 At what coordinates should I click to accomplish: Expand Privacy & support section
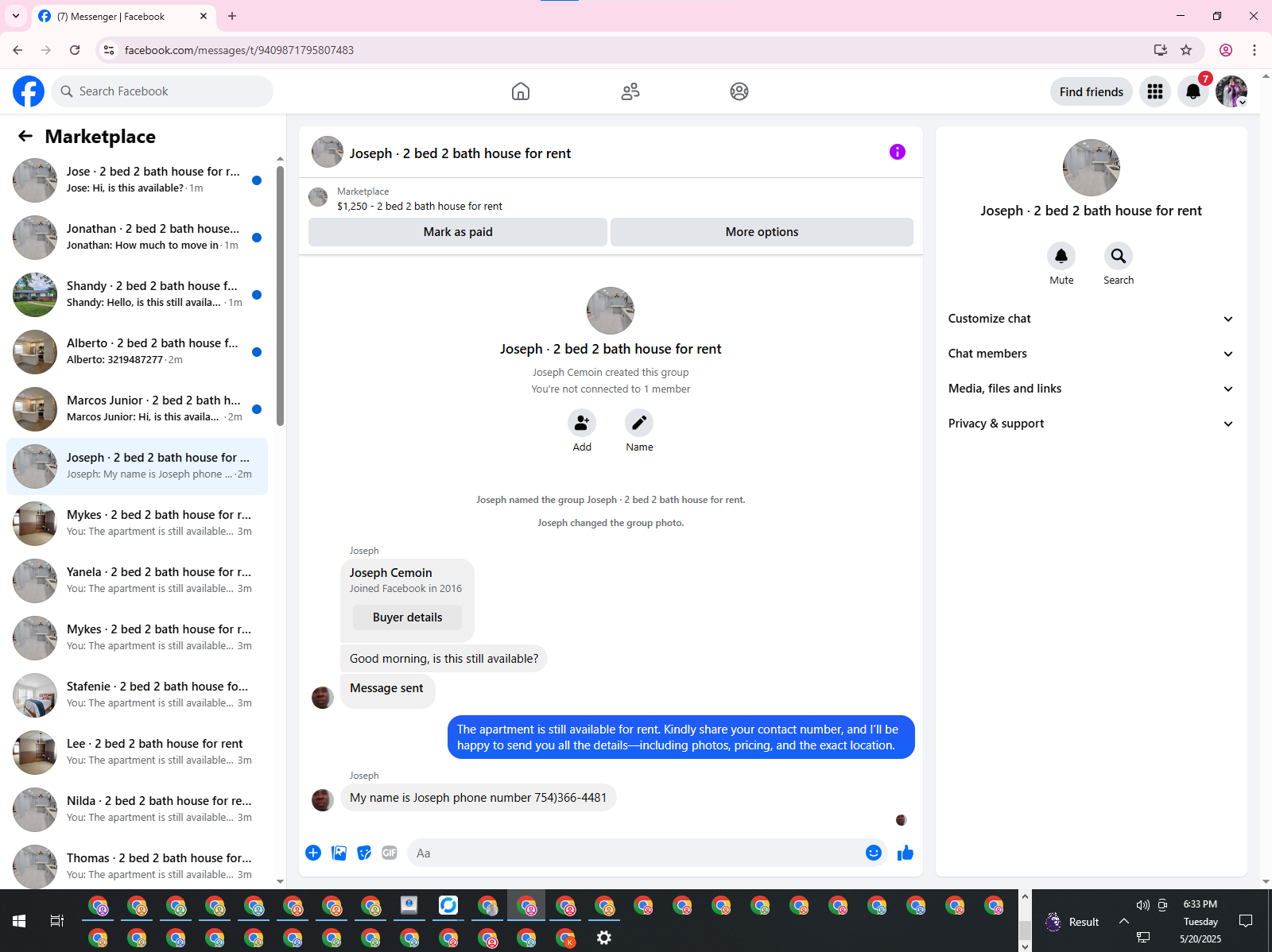pos(1092,424)
